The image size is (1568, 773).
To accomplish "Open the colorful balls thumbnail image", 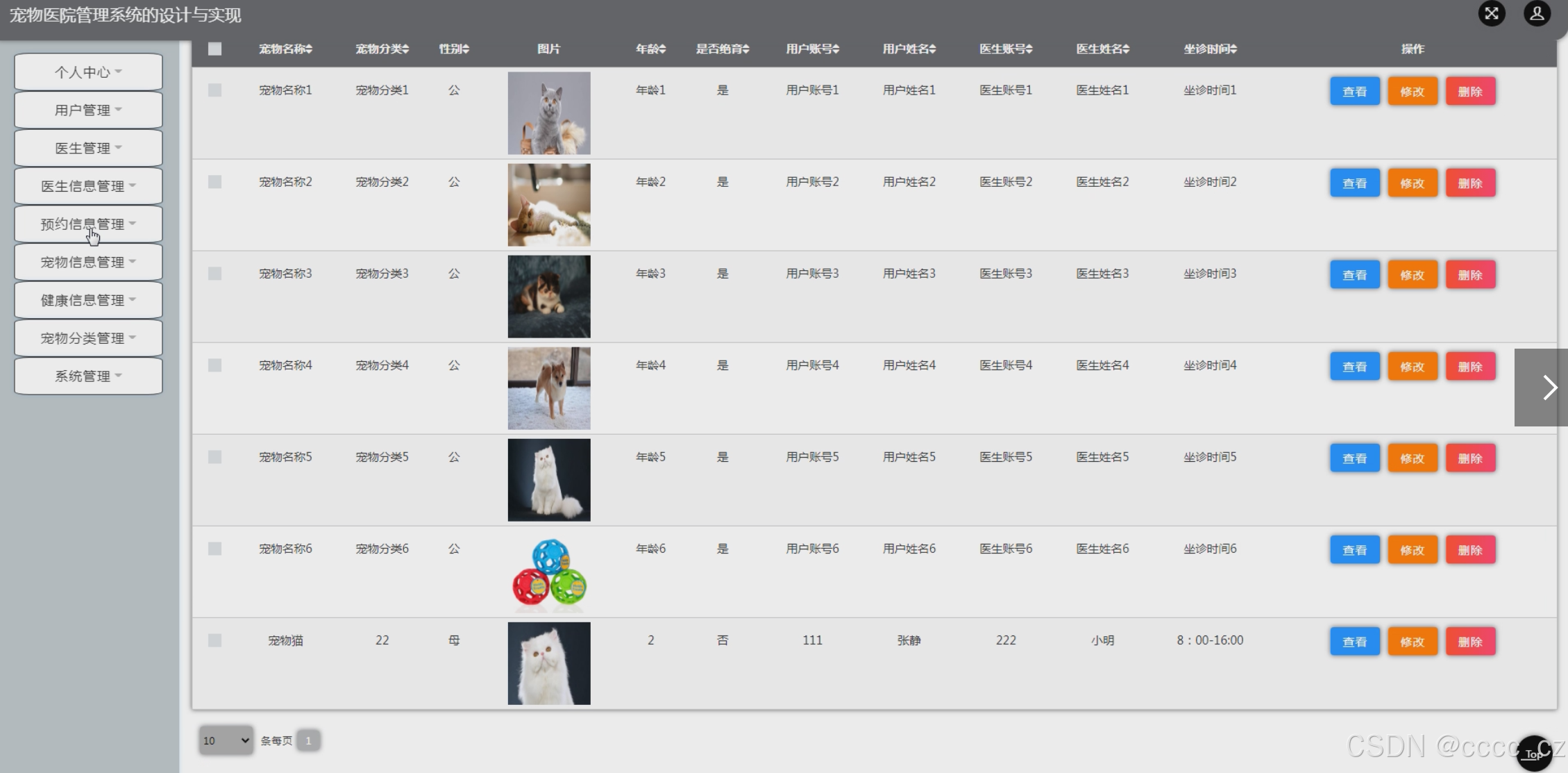I will 548,572.
